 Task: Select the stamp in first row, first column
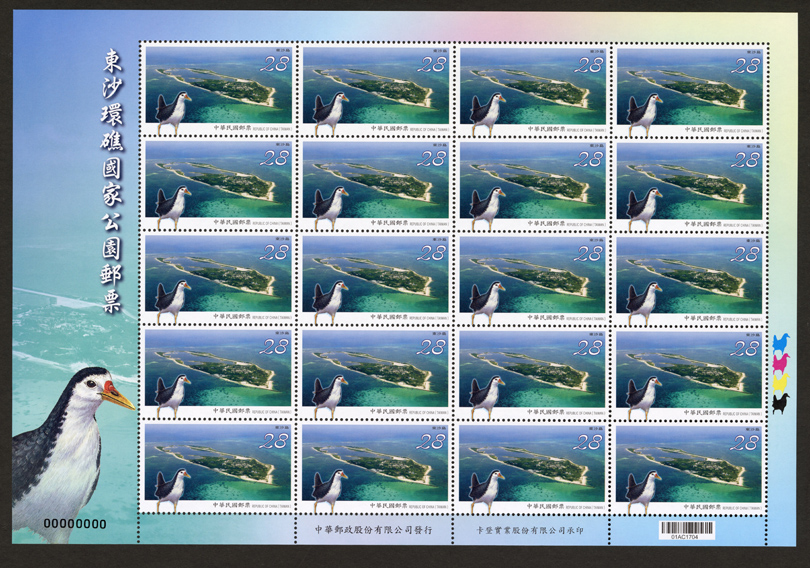tap(219, 91)
